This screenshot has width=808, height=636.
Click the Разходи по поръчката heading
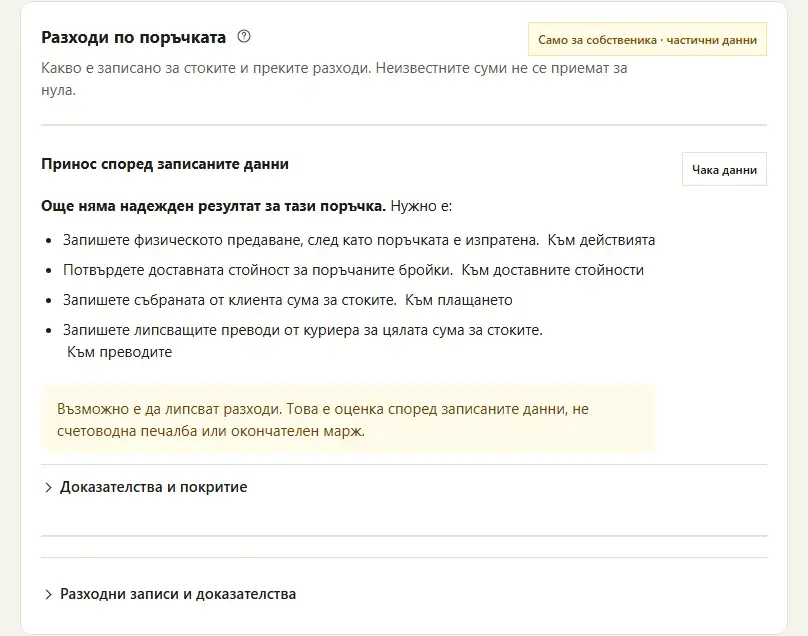click(133, 38)
